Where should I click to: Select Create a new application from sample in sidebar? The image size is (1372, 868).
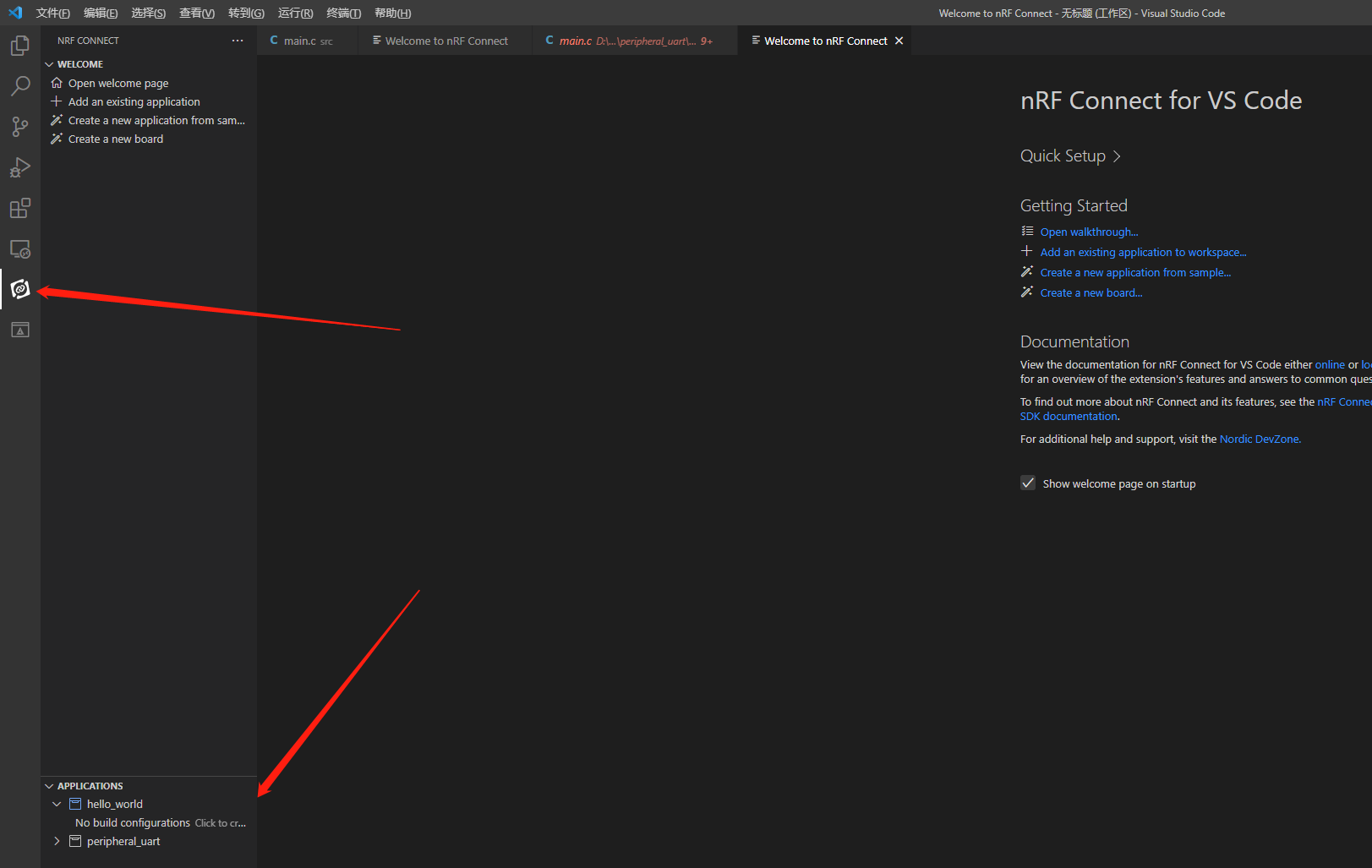coord(149,120)
